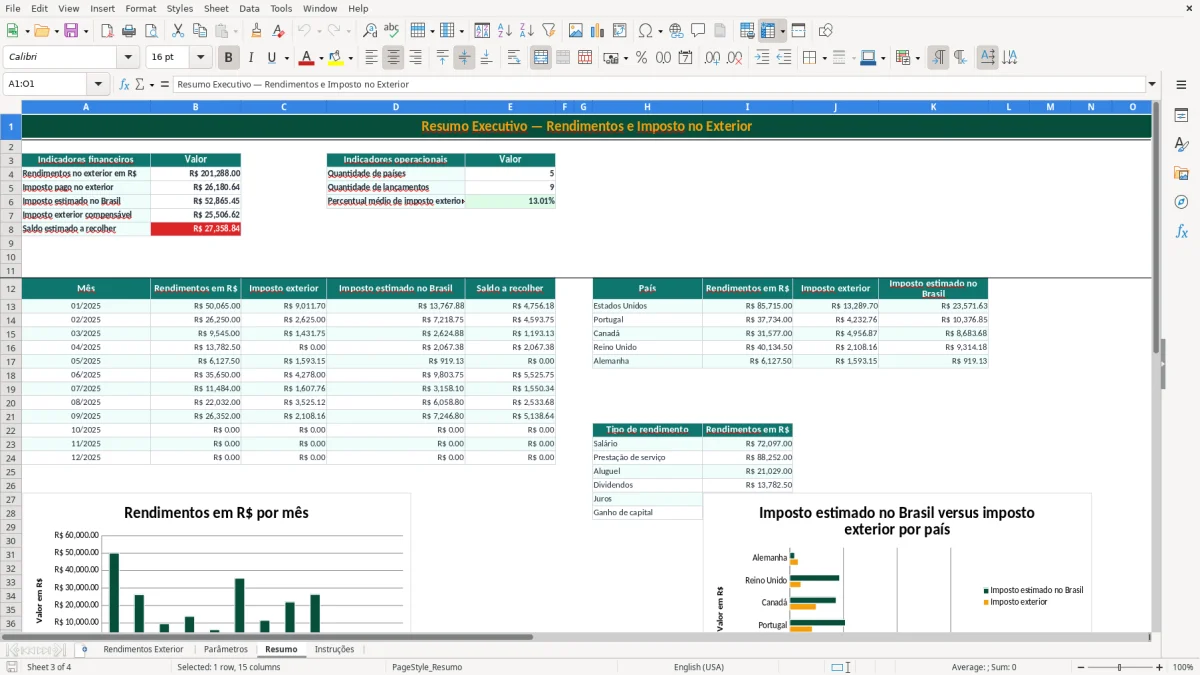1200x675 pixels.
Task: Clear direct formatting icon
Action: click(x=278, y=31)
